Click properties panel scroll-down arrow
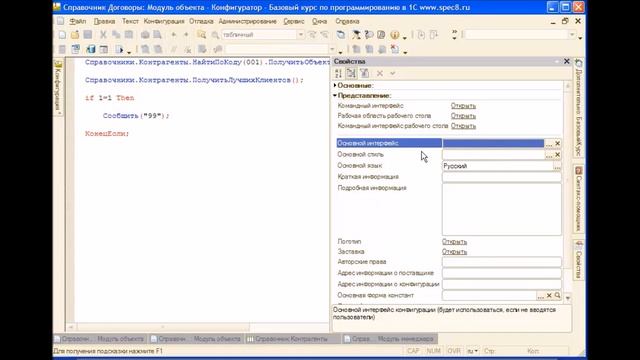The image size is (640, 360). pos(567,298)
